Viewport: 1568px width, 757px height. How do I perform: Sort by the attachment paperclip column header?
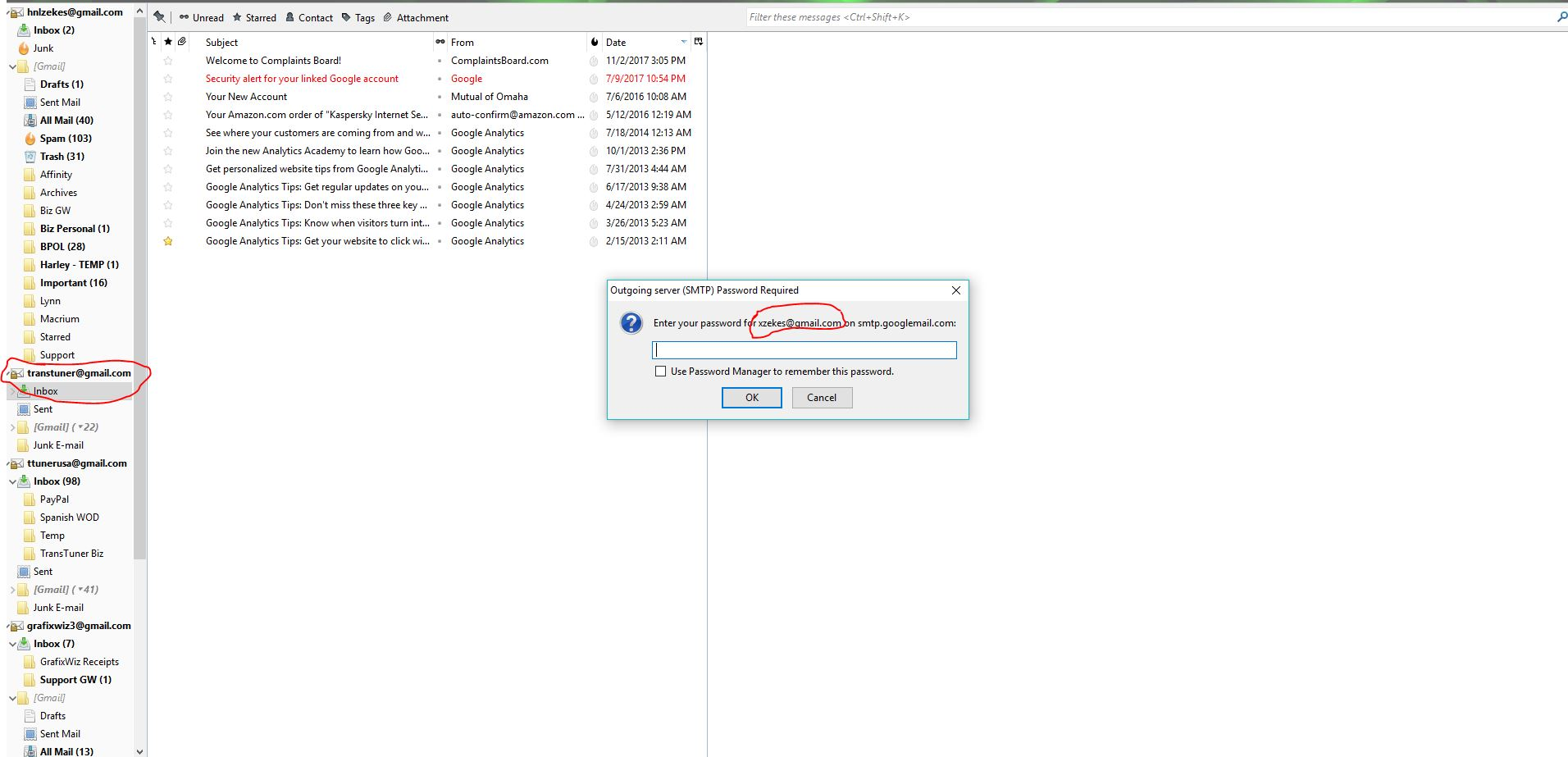tap(182, 42)
